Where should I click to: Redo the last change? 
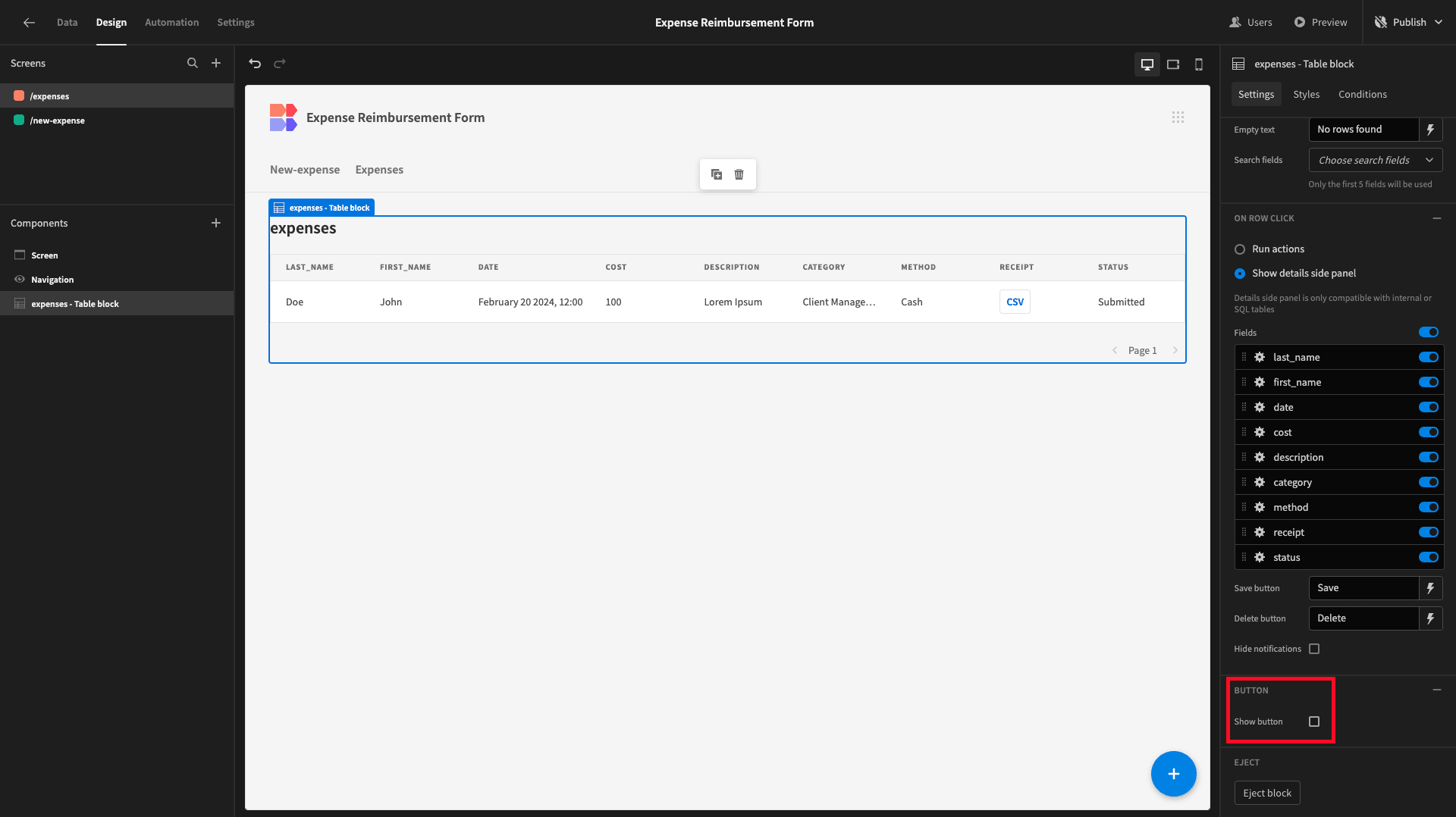[x=280, y=64]
